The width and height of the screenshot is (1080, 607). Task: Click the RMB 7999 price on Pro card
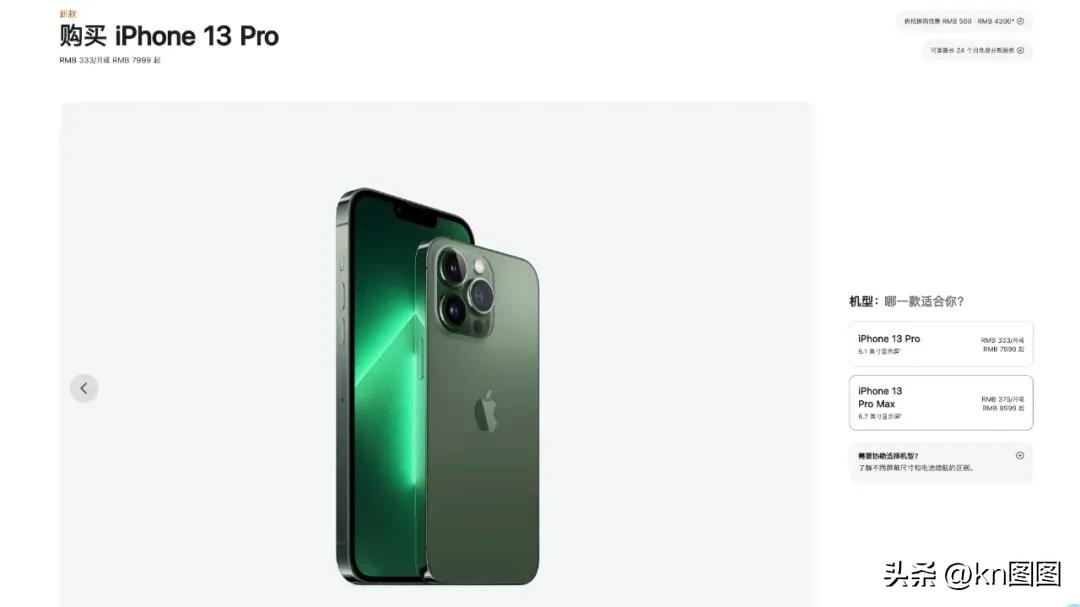click(1003, 349)
